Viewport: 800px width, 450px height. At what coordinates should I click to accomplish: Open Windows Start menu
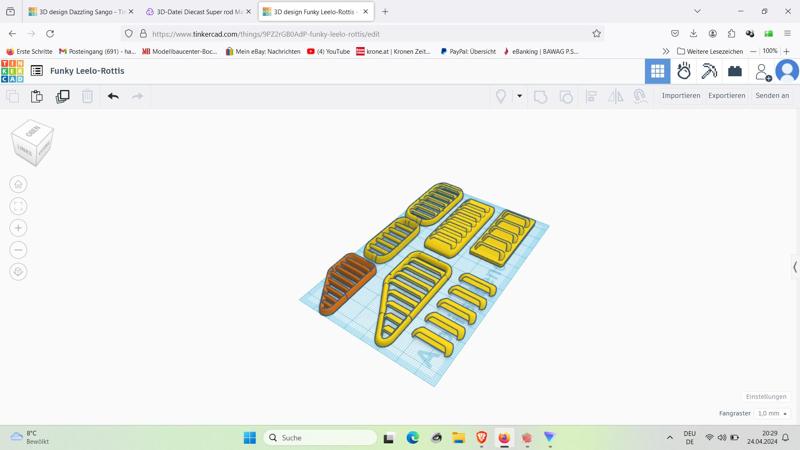click(249, 438)
